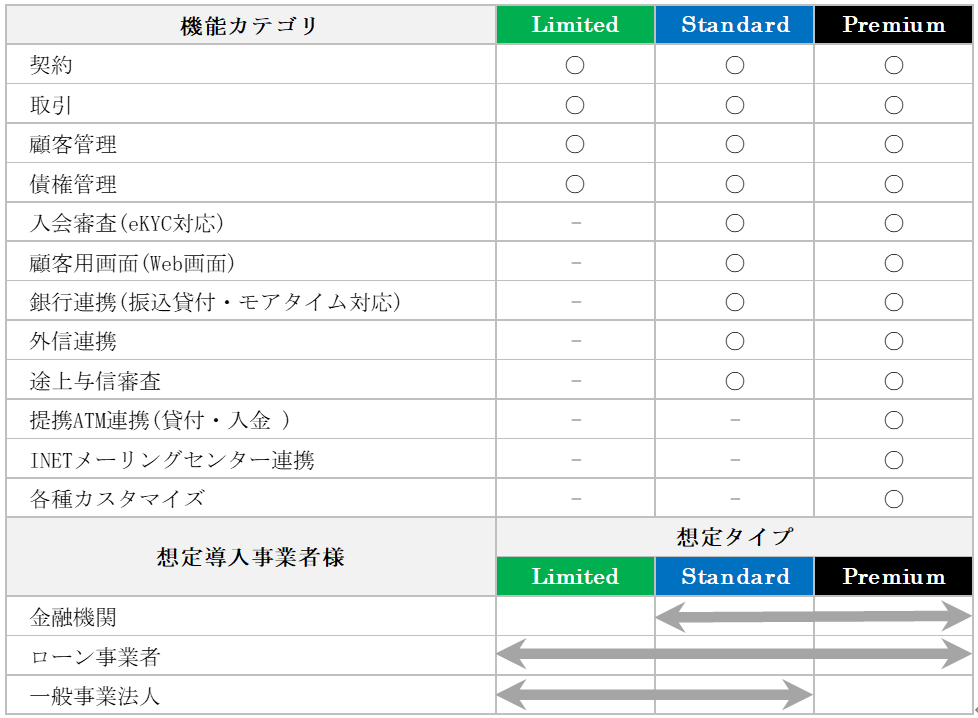The height and width of the screenshot is (718, 978).
Task: Select the 機能カテゴリ header cell
Action: 250,25
